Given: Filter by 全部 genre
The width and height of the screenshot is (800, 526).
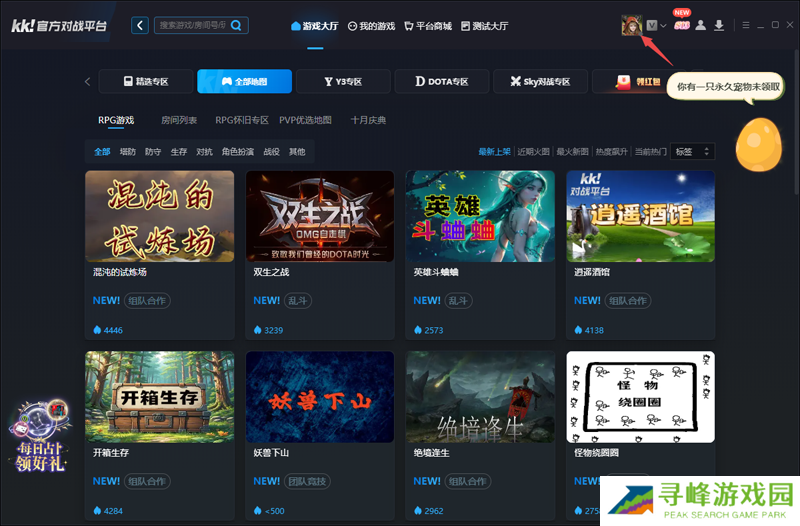Looking at the screenshot, I should (102, 152).
